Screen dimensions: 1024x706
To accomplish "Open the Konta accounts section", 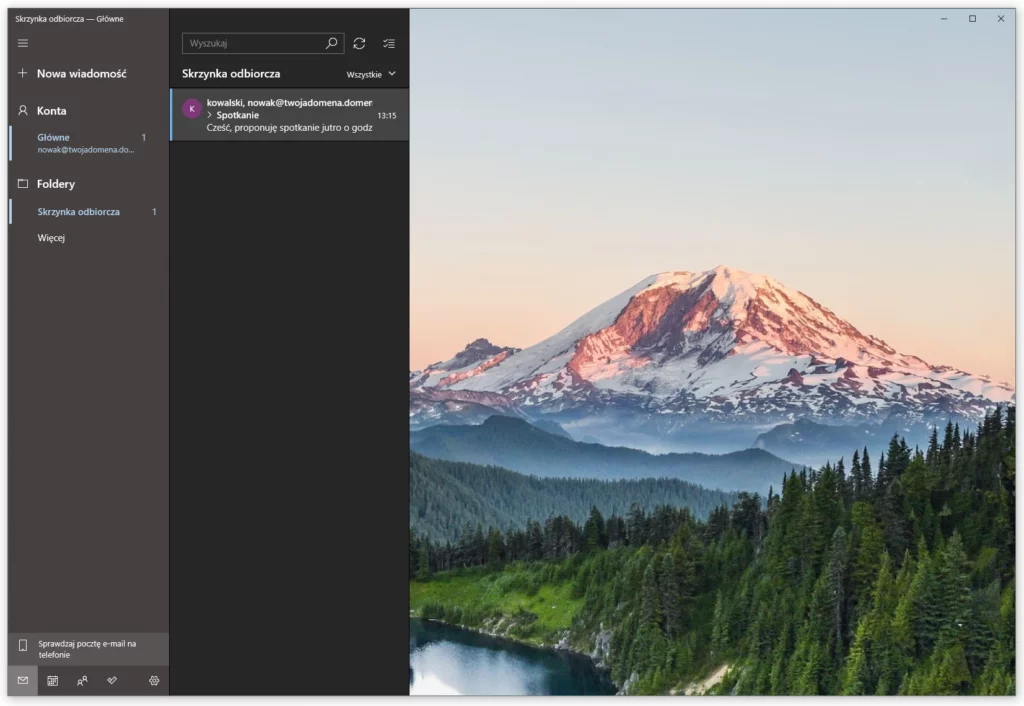I will 52,111.
